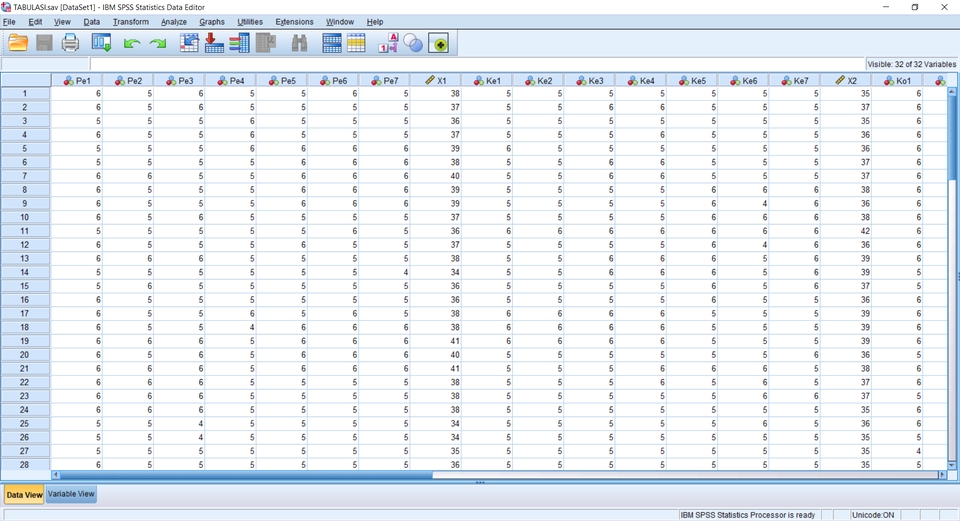Viewport: 960px width, 521px height.
Task: Open the Data menu
Action: (91, 21)
